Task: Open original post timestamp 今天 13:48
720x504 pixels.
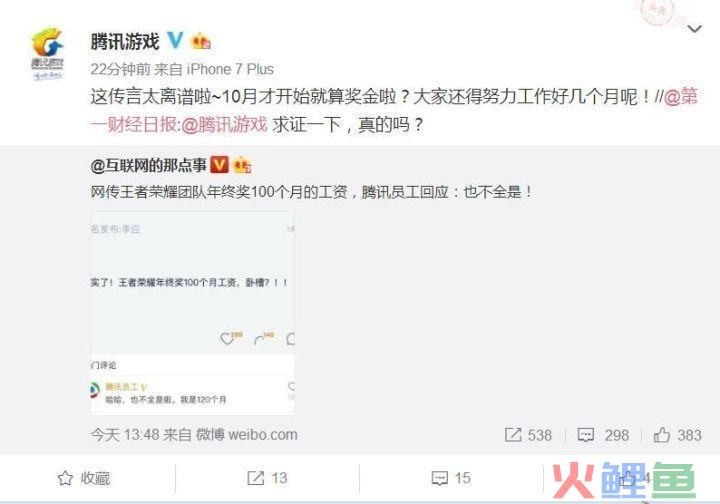Action: (125, 434)
